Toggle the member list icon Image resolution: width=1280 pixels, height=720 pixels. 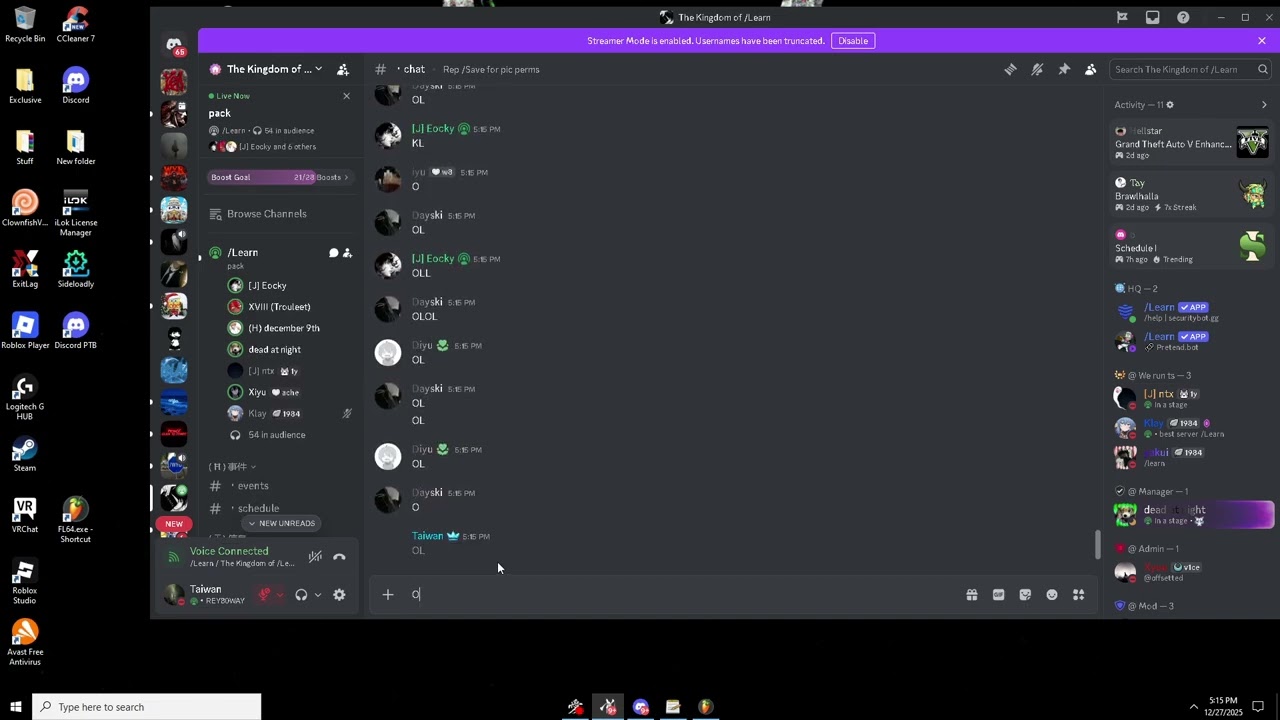coord(1090,69)
